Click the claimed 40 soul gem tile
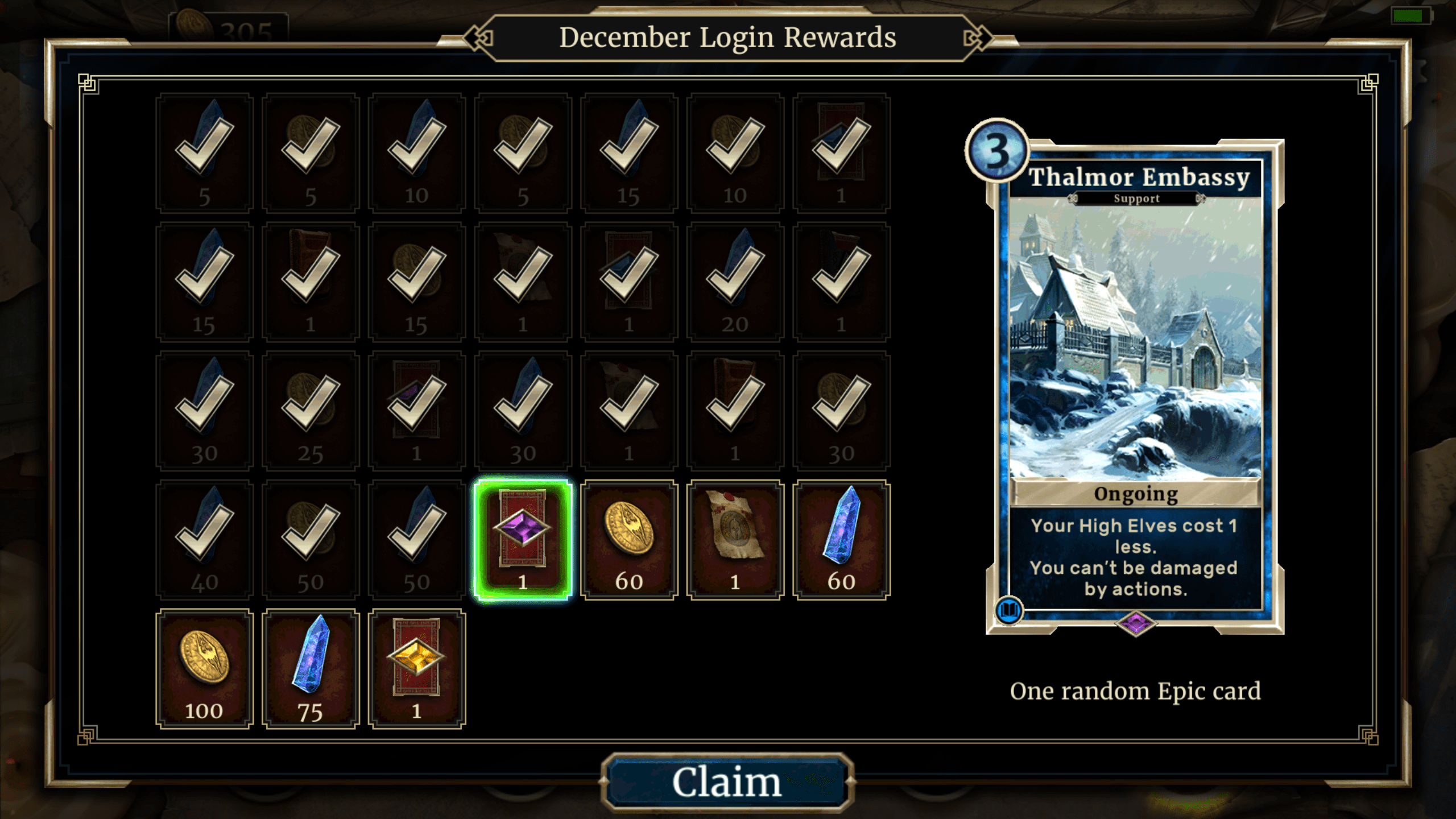1456x819 pixels. click(204, 540)
